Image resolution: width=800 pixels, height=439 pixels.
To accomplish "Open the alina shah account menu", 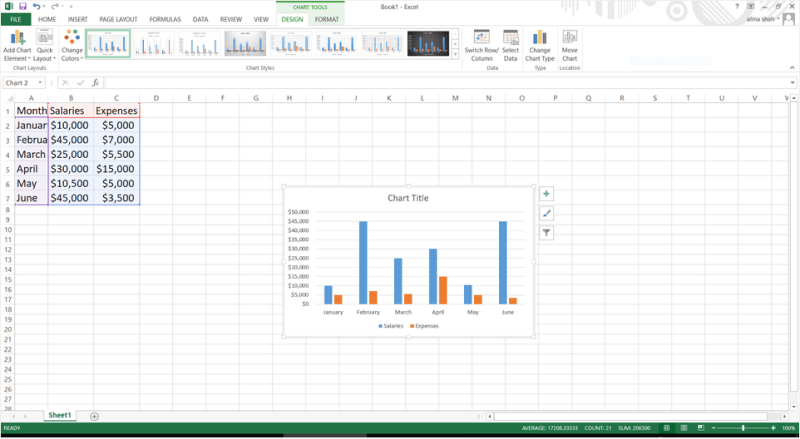I will pos(763,19).
